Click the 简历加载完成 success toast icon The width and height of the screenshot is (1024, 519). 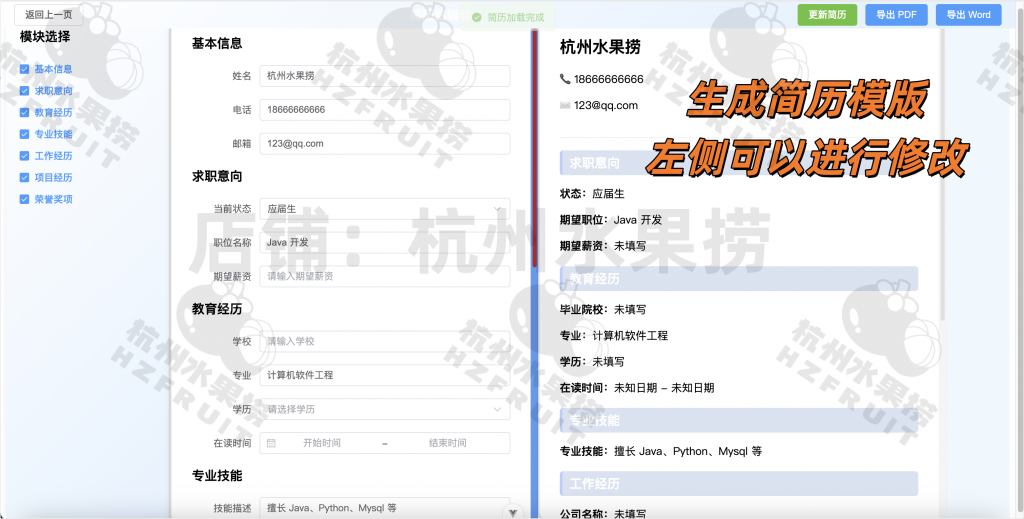[x=476, y=18]
